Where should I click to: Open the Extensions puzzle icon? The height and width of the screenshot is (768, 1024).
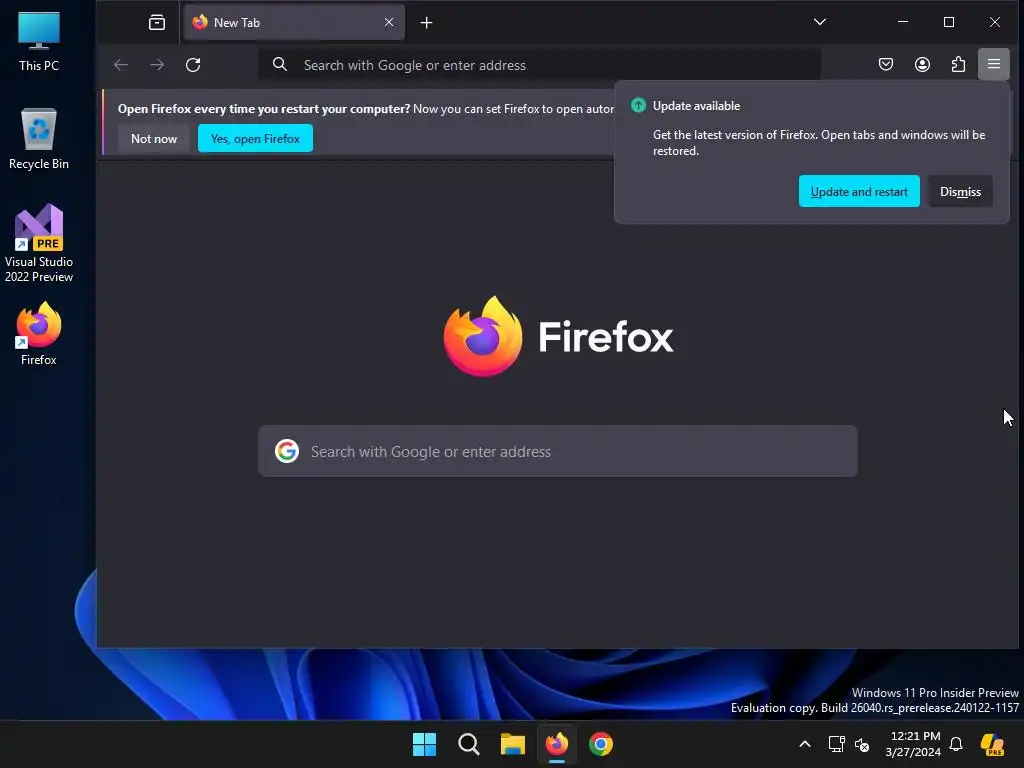point(958,64)
